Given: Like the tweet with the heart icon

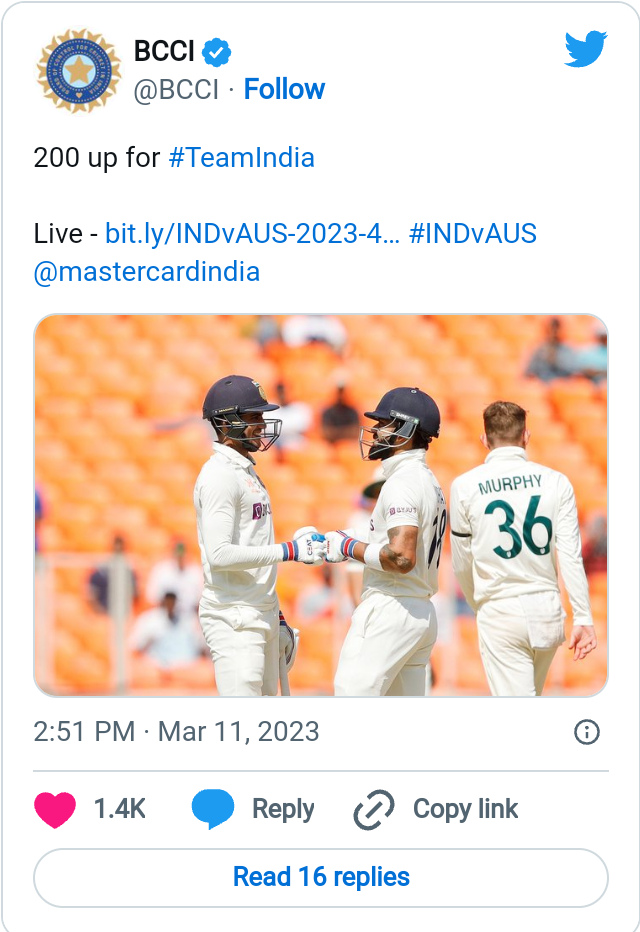Looking at the screenshot, I should point(55,809).
